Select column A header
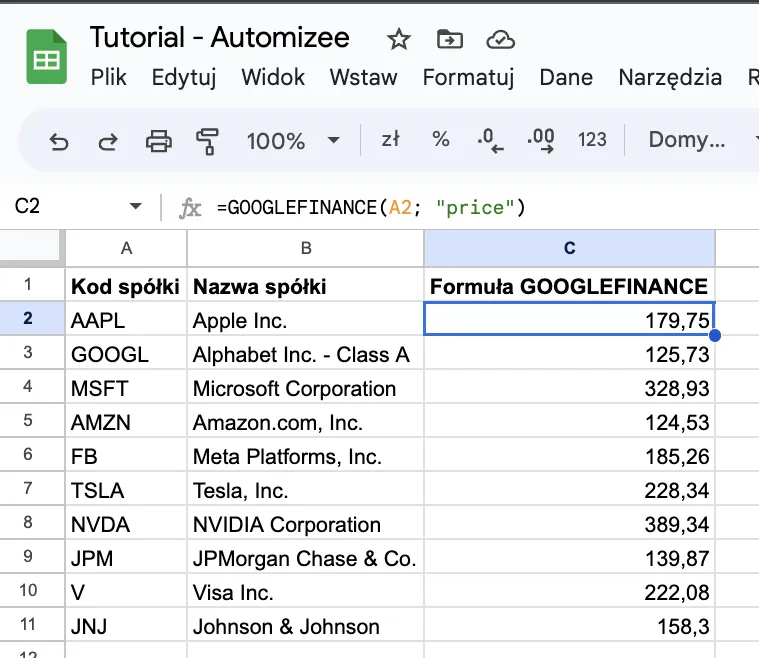The image size is (759, 658). tap(126, 248)
